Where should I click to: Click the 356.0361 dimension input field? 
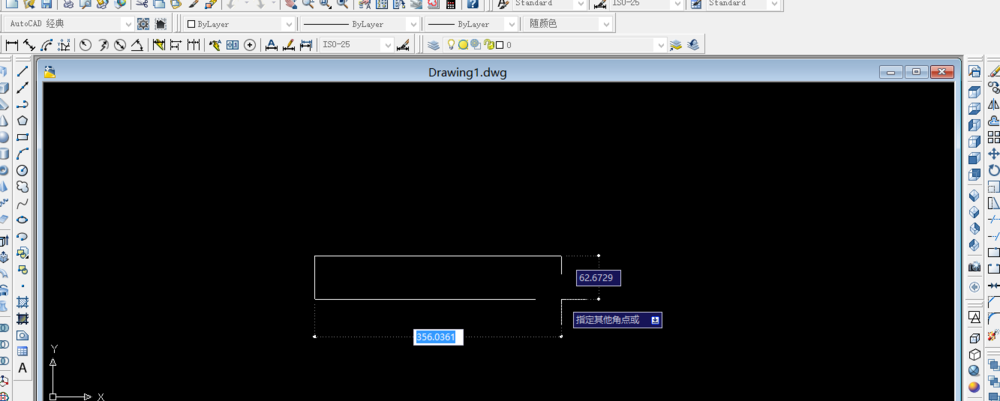coord(439,337)
